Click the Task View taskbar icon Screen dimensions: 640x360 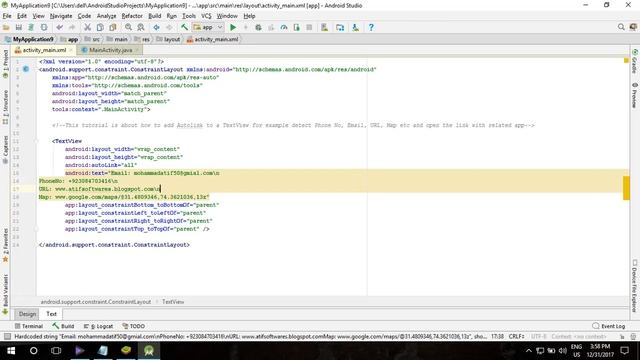pos(56,351)
